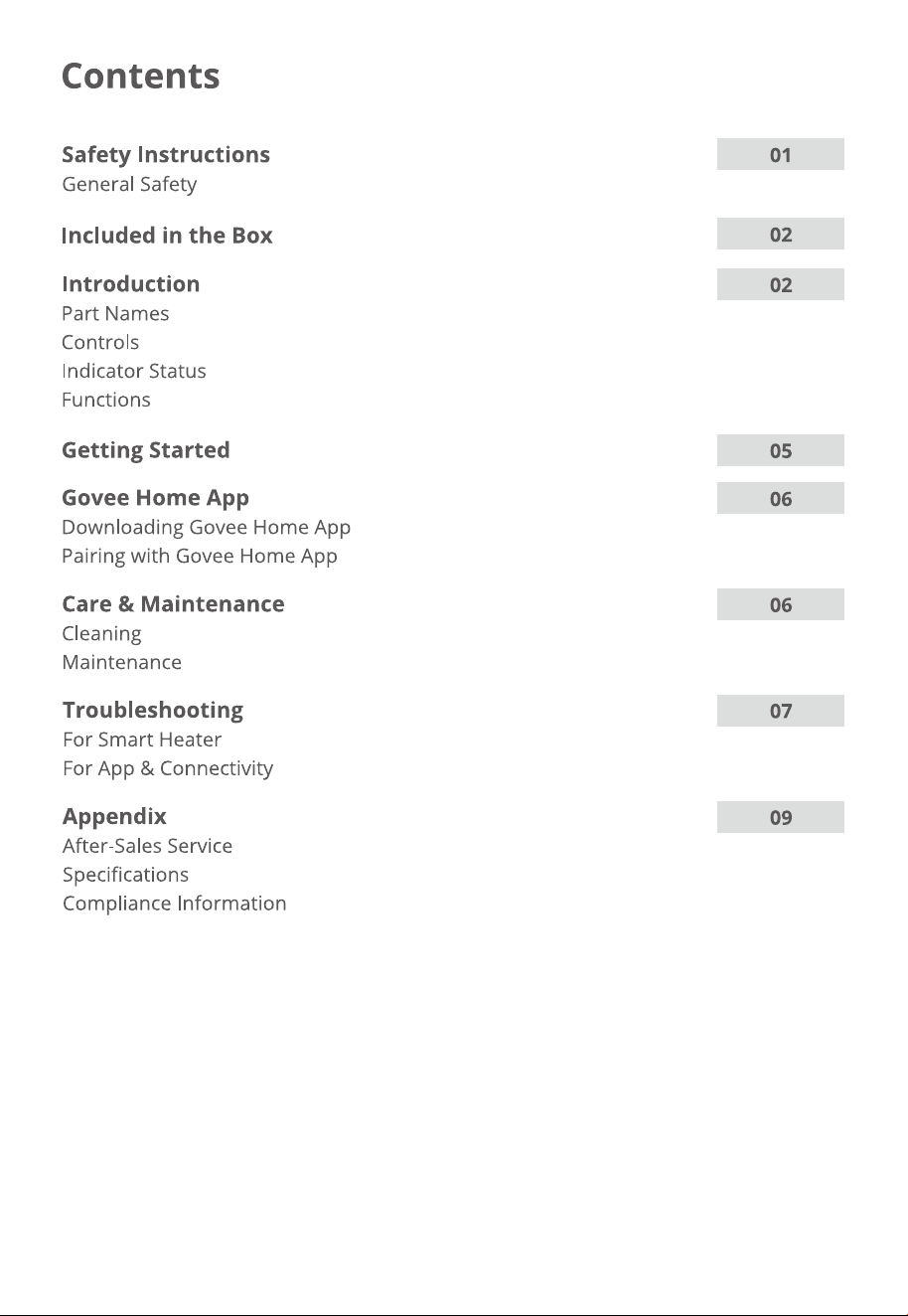This screenshot has width=908, height=1316.
Task: Open the Getting Started heading
Action: coord(146,450)
